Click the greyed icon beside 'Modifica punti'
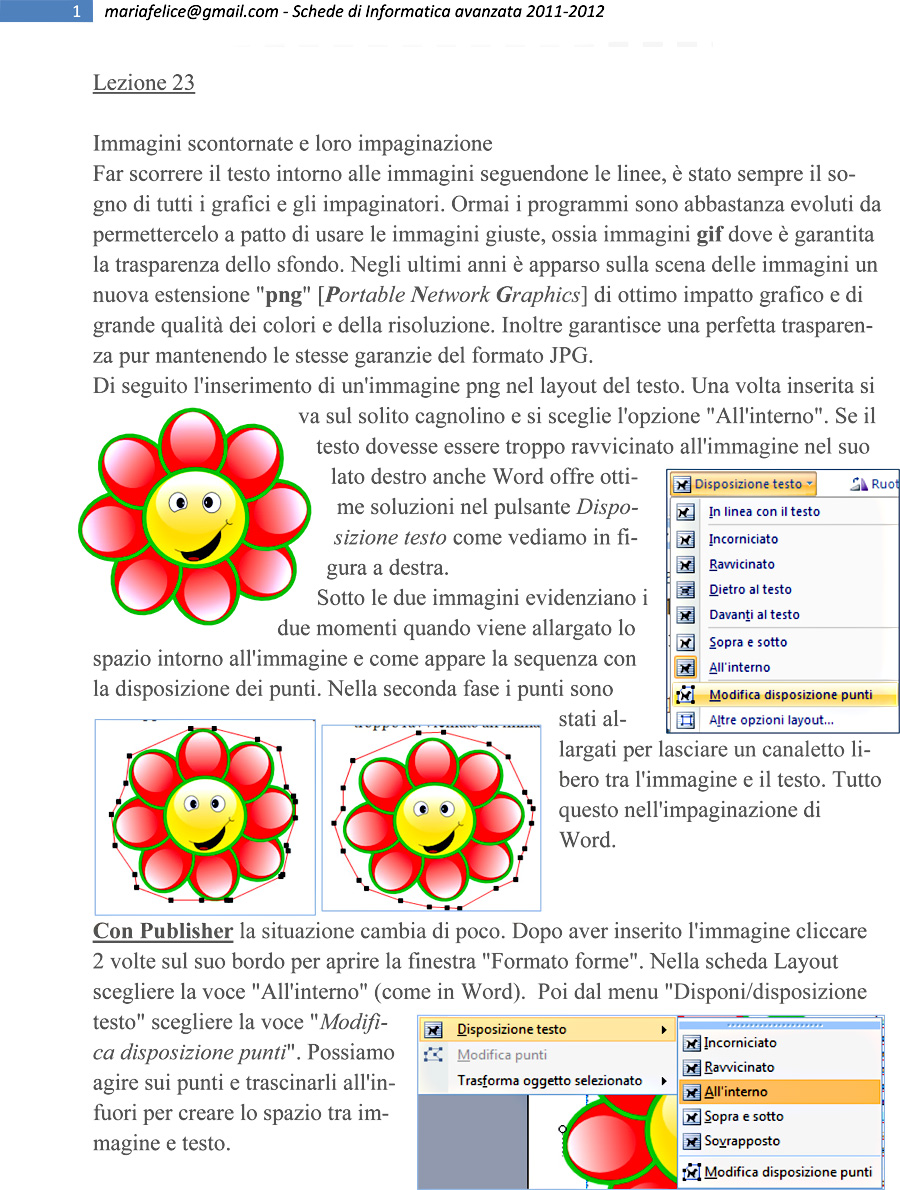 [433, 1055]
